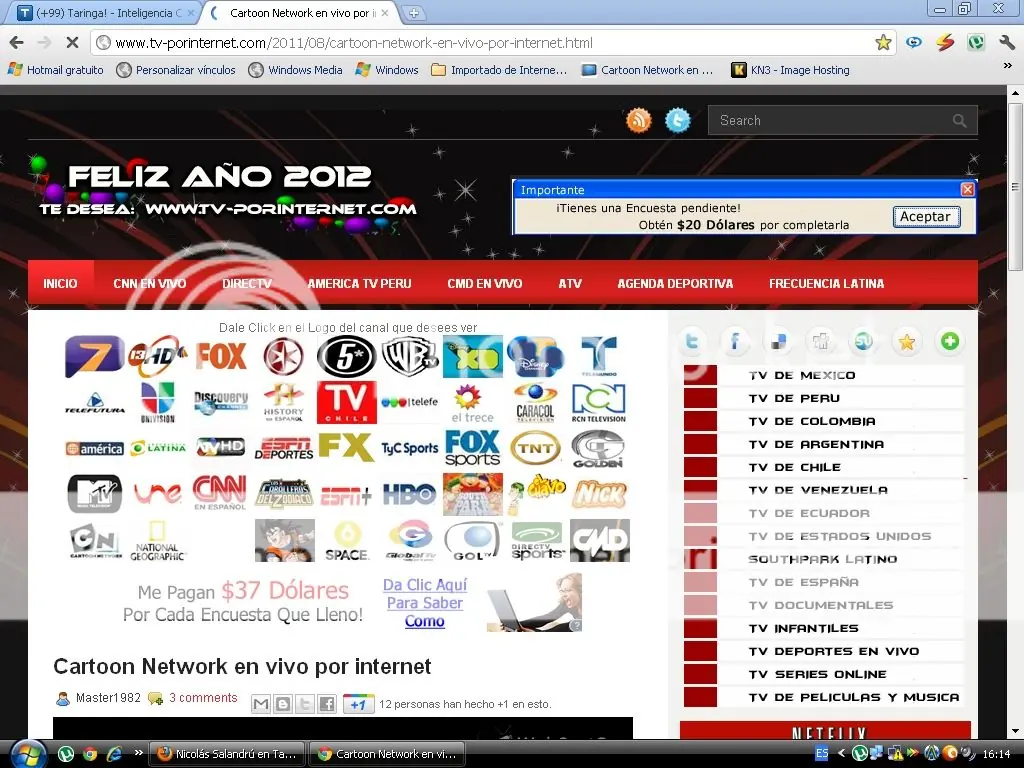The height and width of the screenshot is (768, 1024).
Task: Select the Nick channel logo
Action: tap(600, 494)
